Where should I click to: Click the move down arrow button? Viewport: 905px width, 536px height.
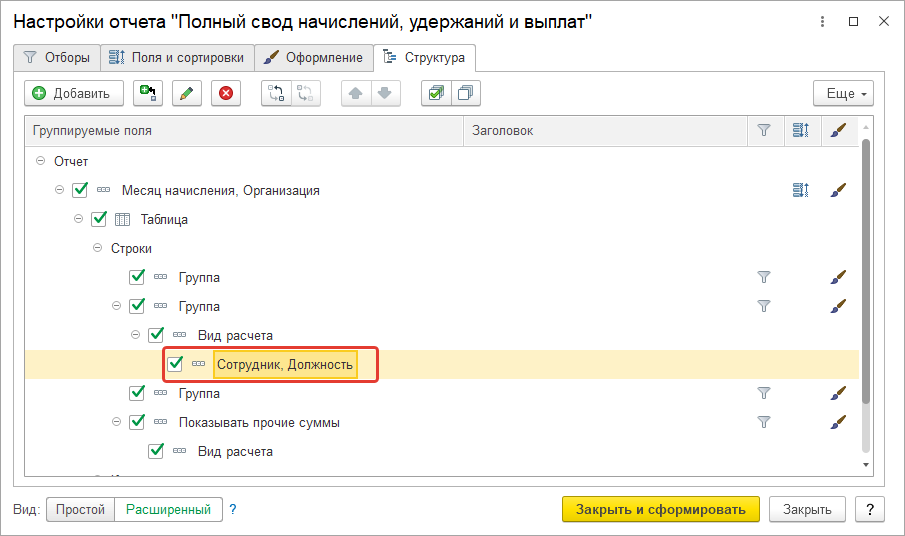(x=385, y=93)
